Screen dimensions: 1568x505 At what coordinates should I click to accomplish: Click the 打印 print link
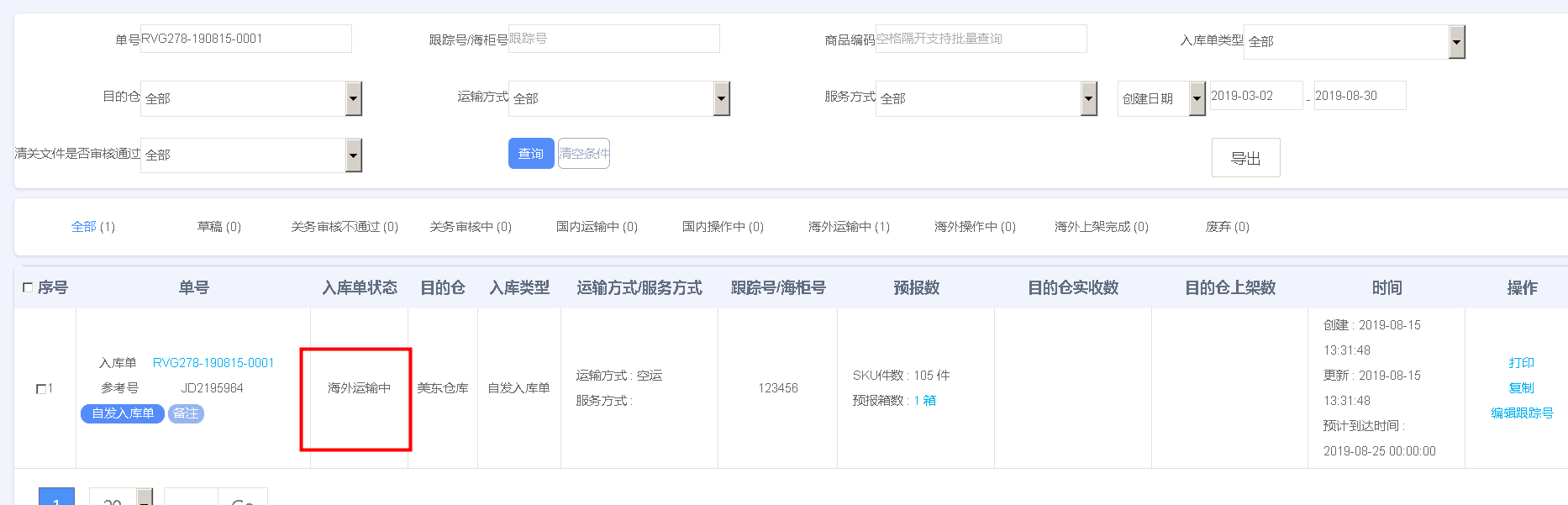[x=1522, y=363]
